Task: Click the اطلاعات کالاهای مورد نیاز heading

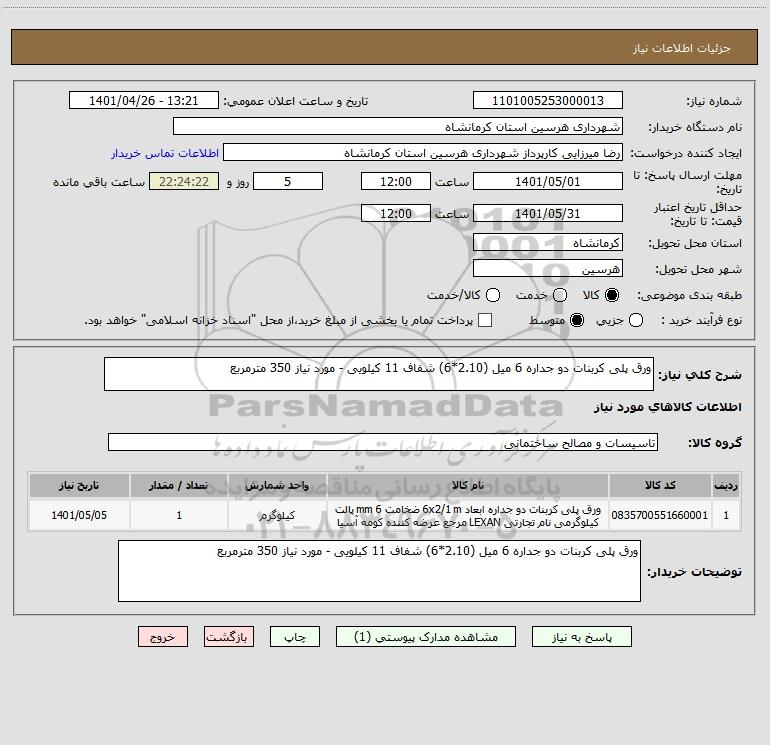Action: (x=667, y=407)
